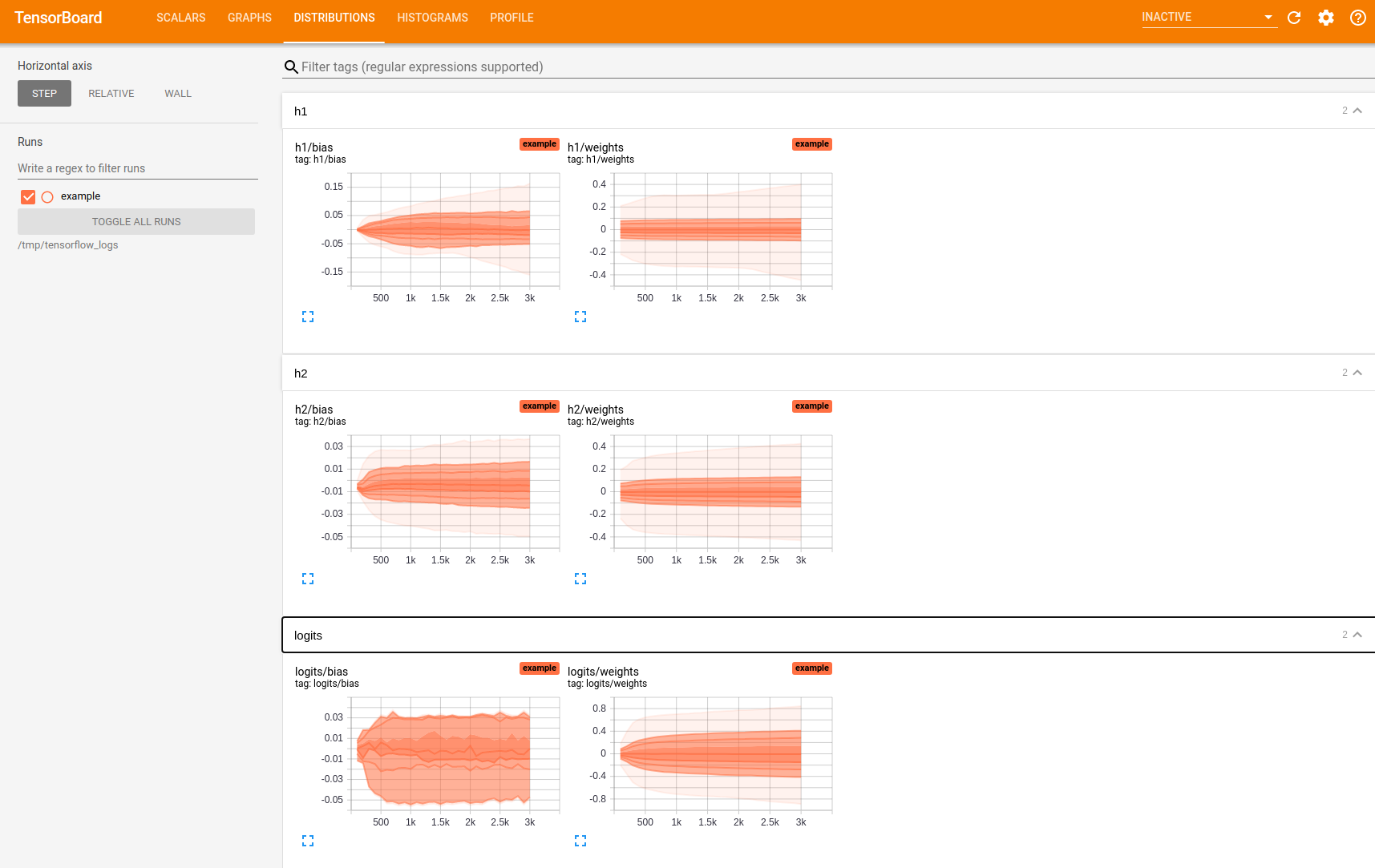Collapse the logits section
This screenshot has height=868, width=1375.
pos(1357,635)
